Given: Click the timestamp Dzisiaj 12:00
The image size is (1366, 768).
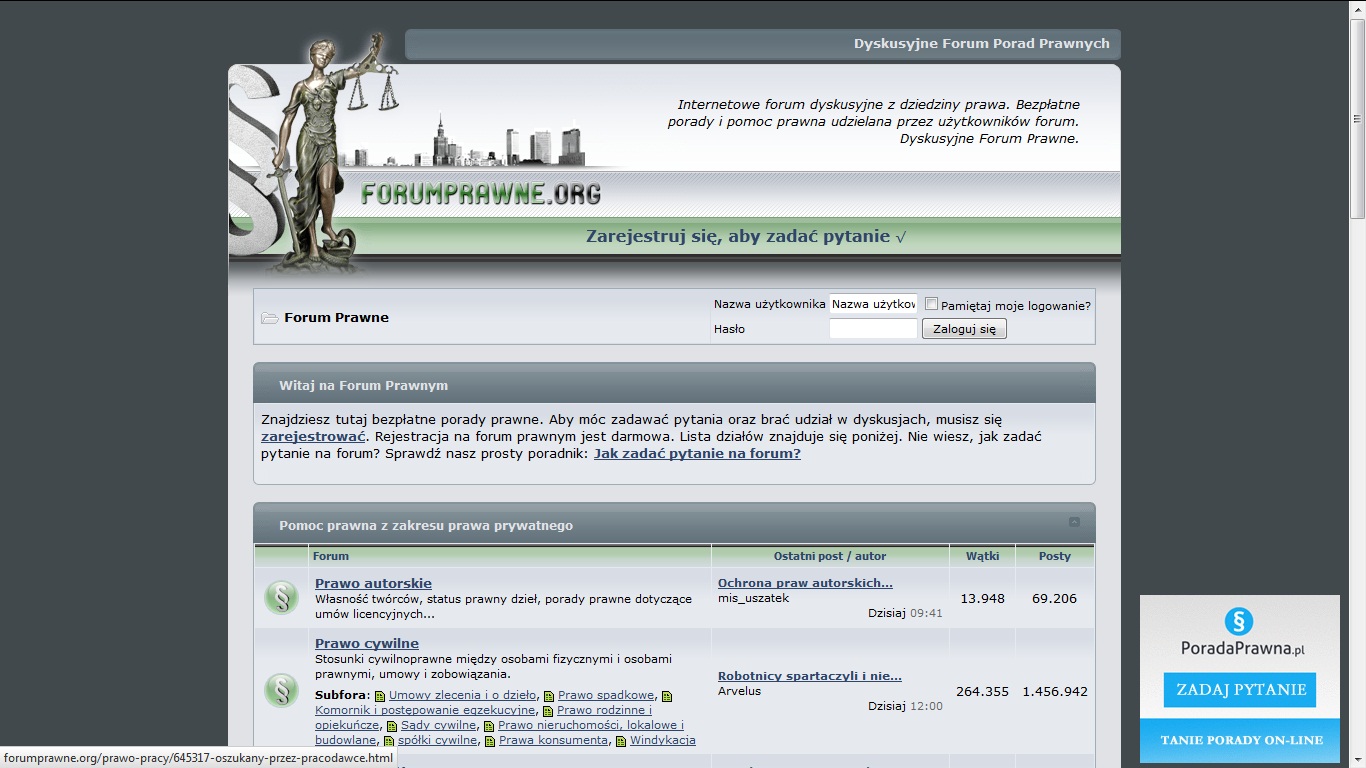Looking at the screenshot, I should (905, 706).
